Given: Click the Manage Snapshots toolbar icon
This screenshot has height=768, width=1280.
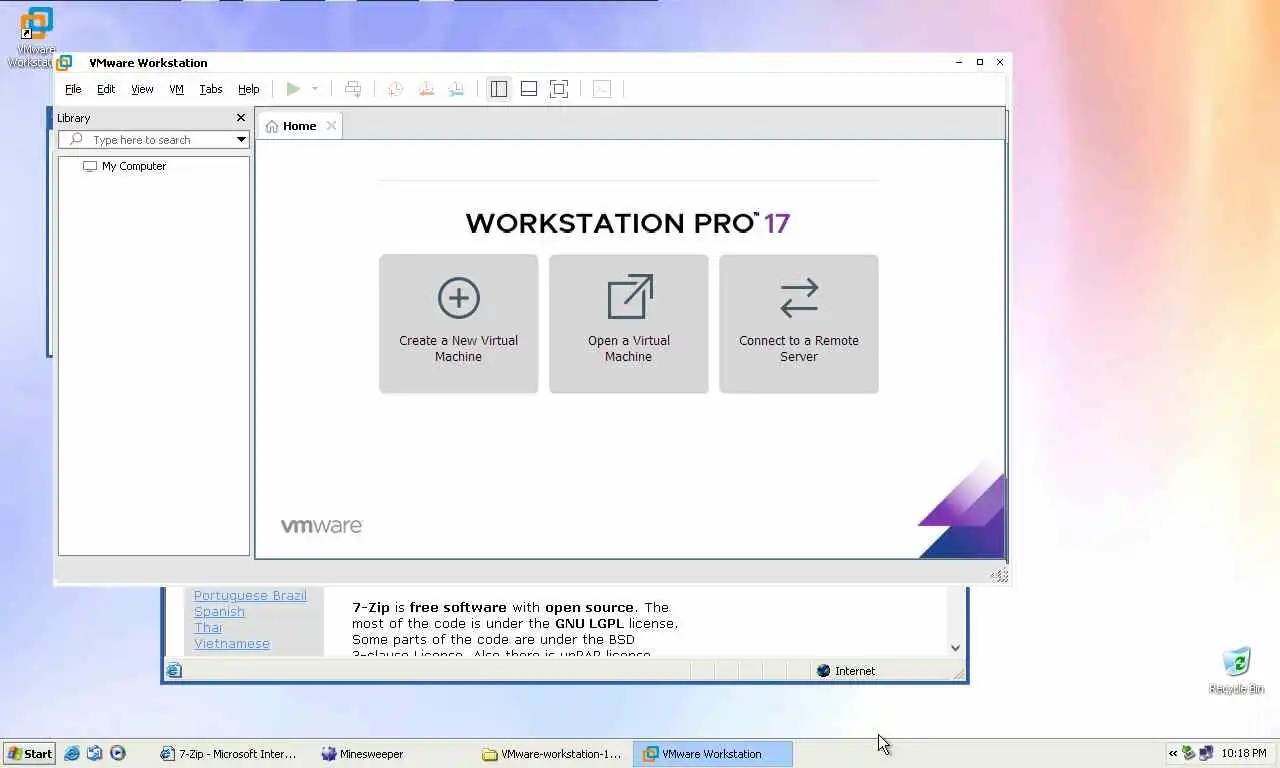Looking at the screenshot, I should point(456,89).
